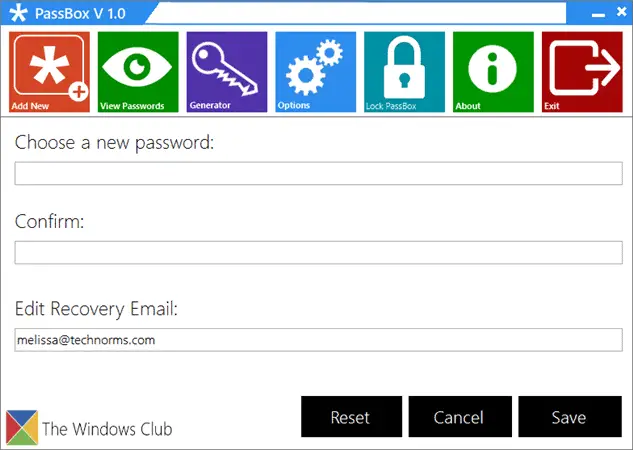Click The Windows Club colored logo

click(22, 428)
